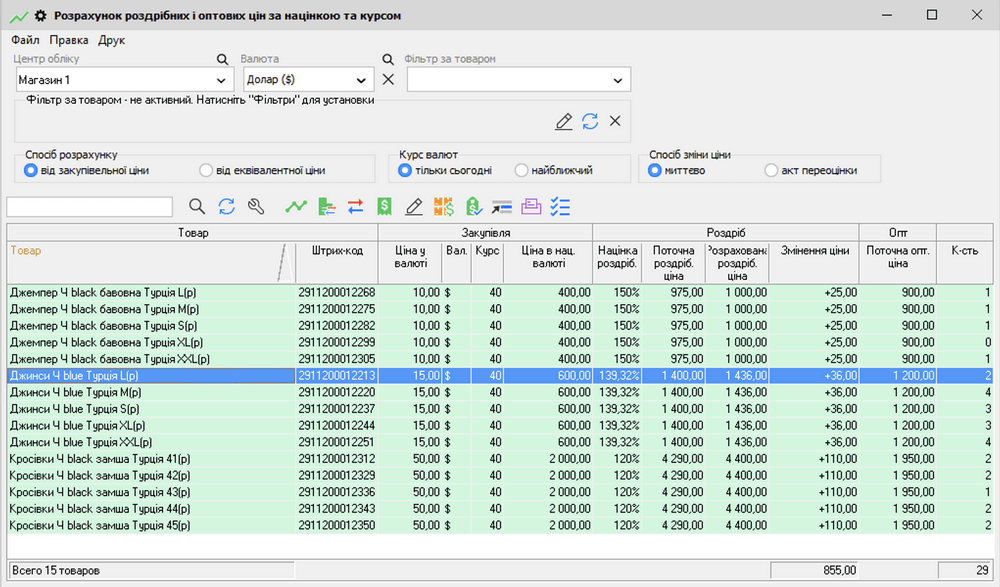This screenshot has width=1000, height=587.
Task: Select 'найближчий' exchange rate option
Action: click(521, 171)
